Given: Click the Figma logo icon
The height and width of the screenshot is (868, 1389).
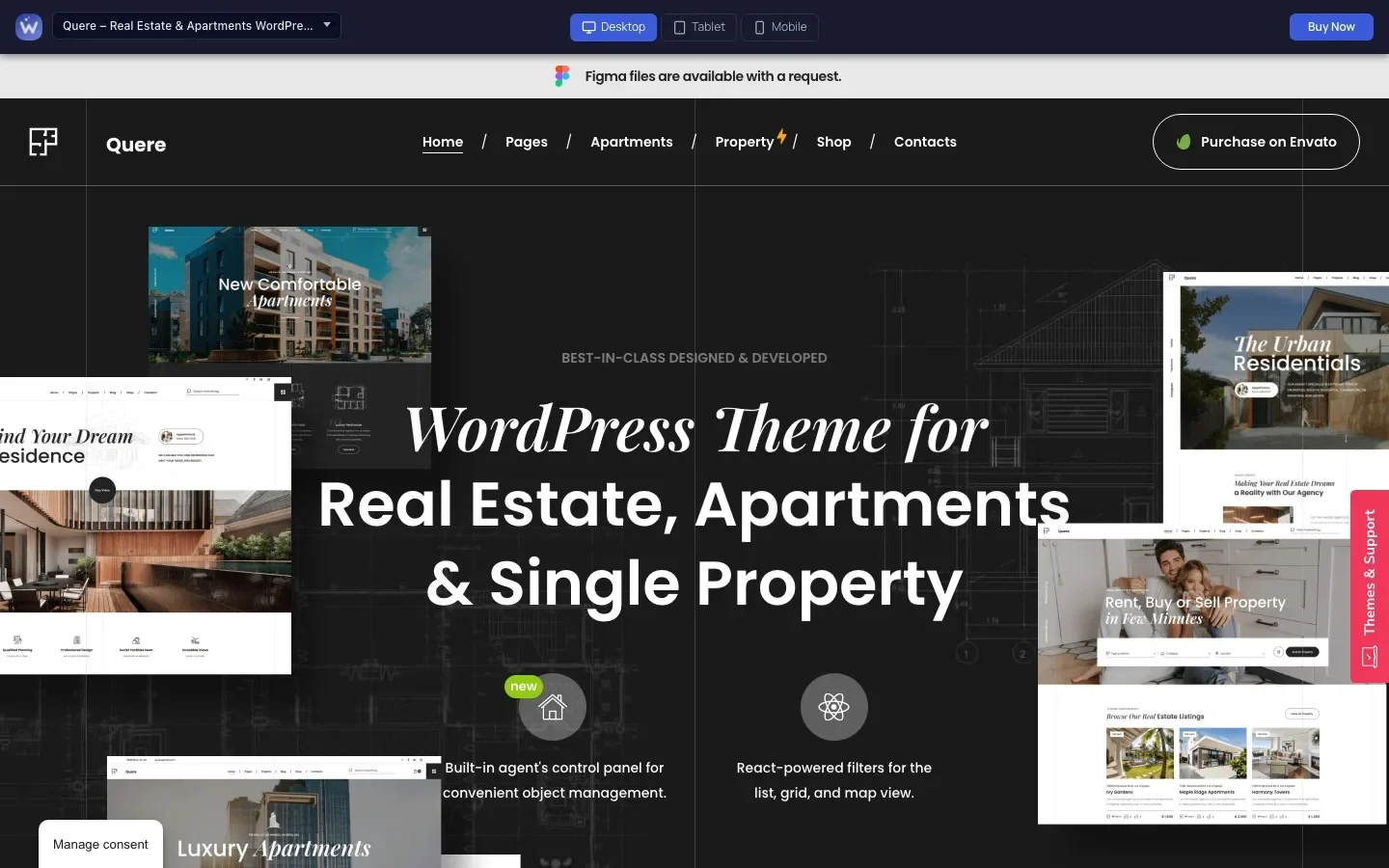Looking at the screenshot, I should tap(562, 76).
